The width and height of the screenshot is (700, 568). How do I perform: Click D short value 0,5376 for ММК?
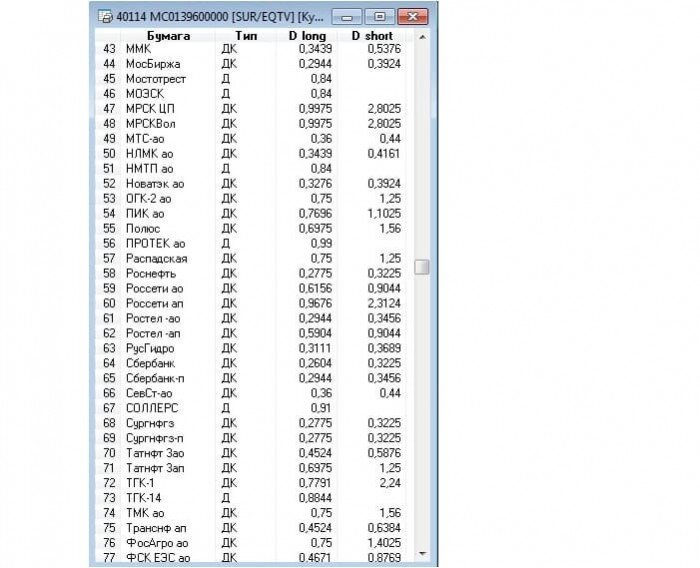[x=384, y=49]
